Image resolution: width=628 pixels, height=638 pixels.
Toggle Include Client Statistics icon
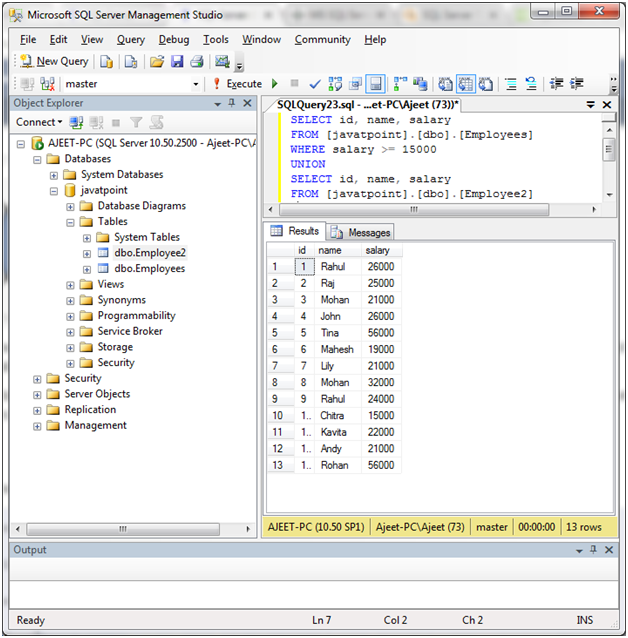[420, 84]
